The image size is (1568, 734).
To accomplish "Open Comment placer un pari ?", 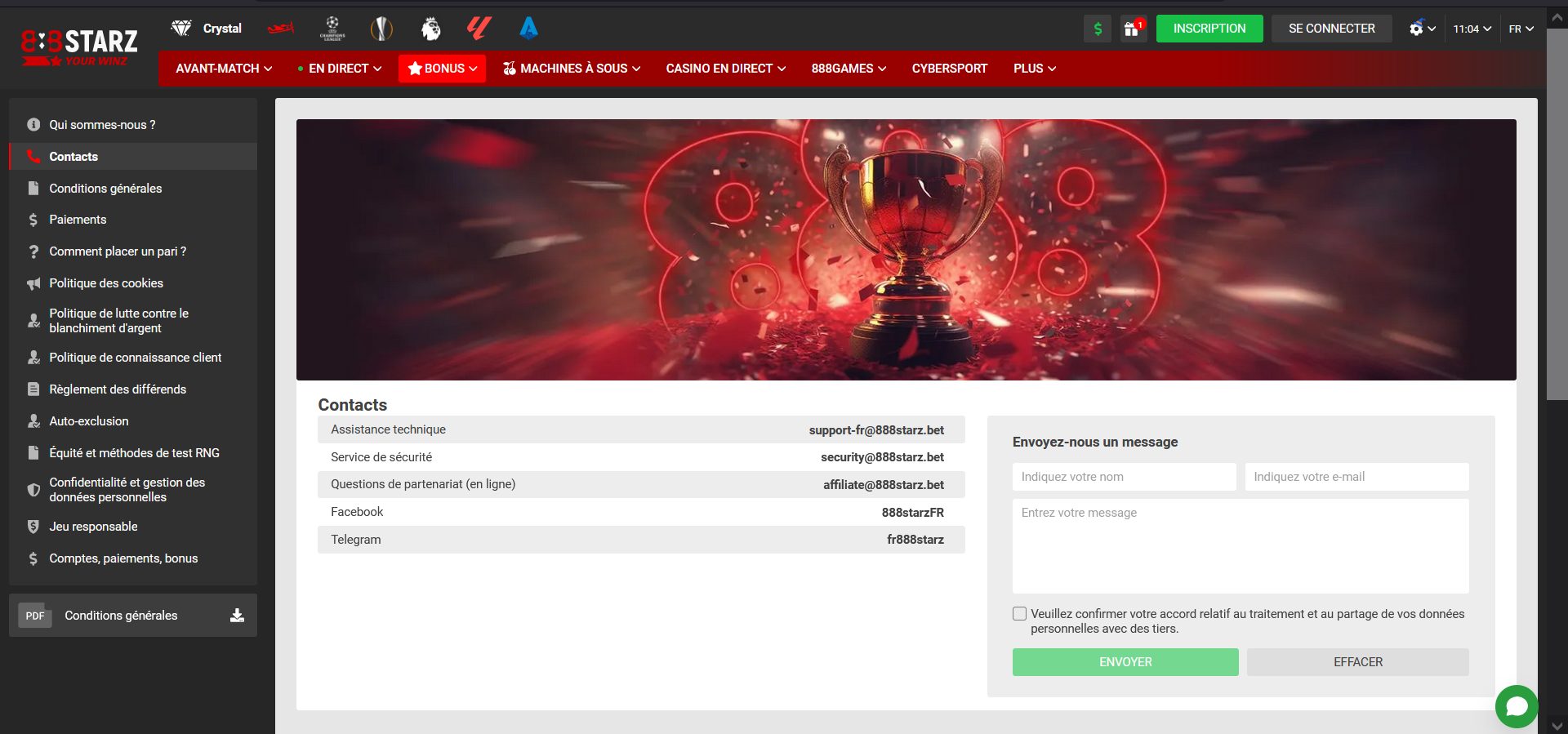I will coord(133,251).
